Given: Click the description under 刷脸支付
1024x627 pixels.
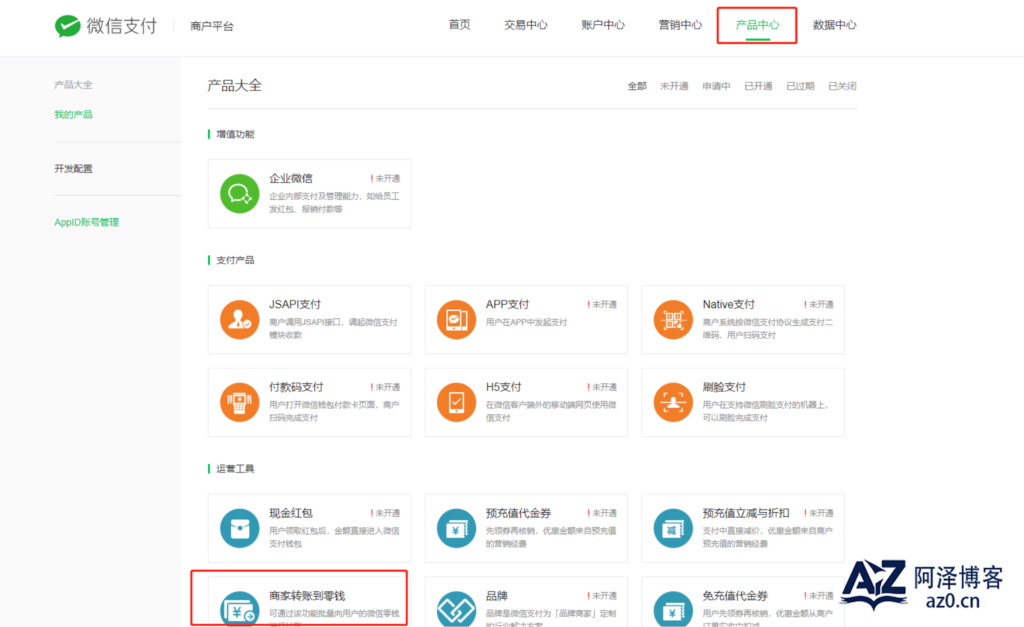Looking at the screenshot, I should [766, 411].
